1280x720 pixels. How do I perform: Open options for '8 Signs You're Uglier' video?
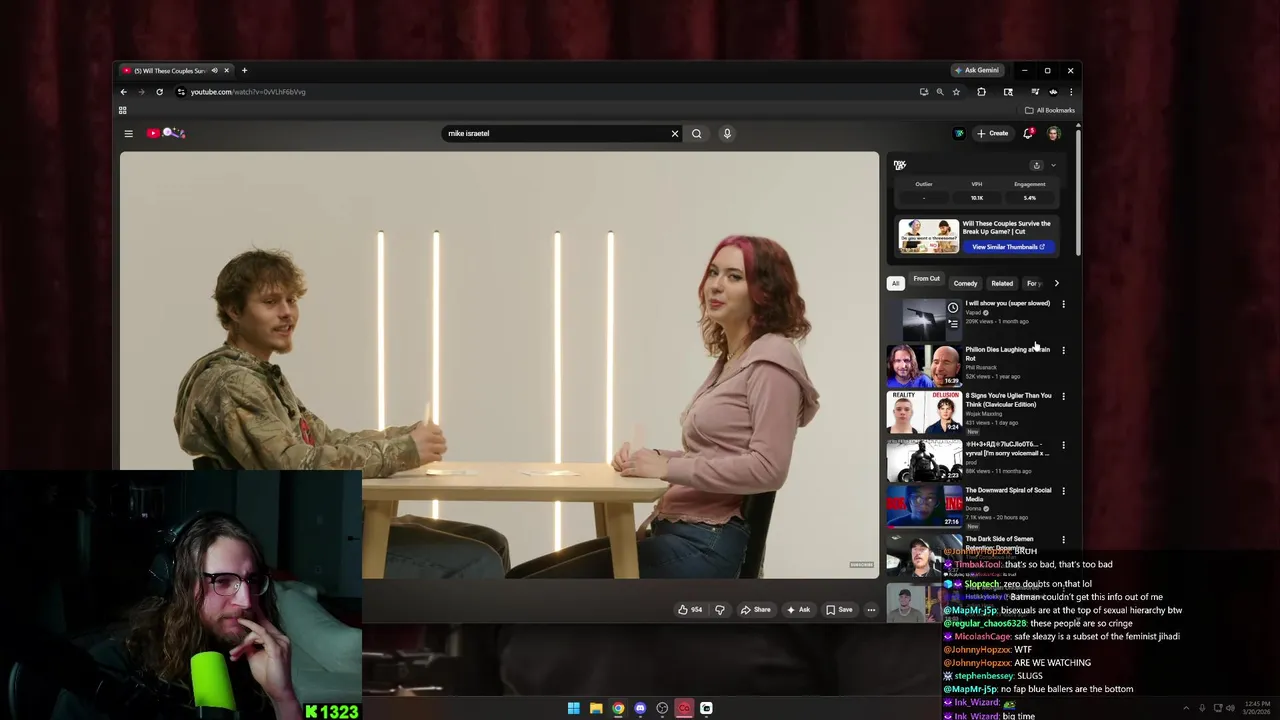(1063, 396)
